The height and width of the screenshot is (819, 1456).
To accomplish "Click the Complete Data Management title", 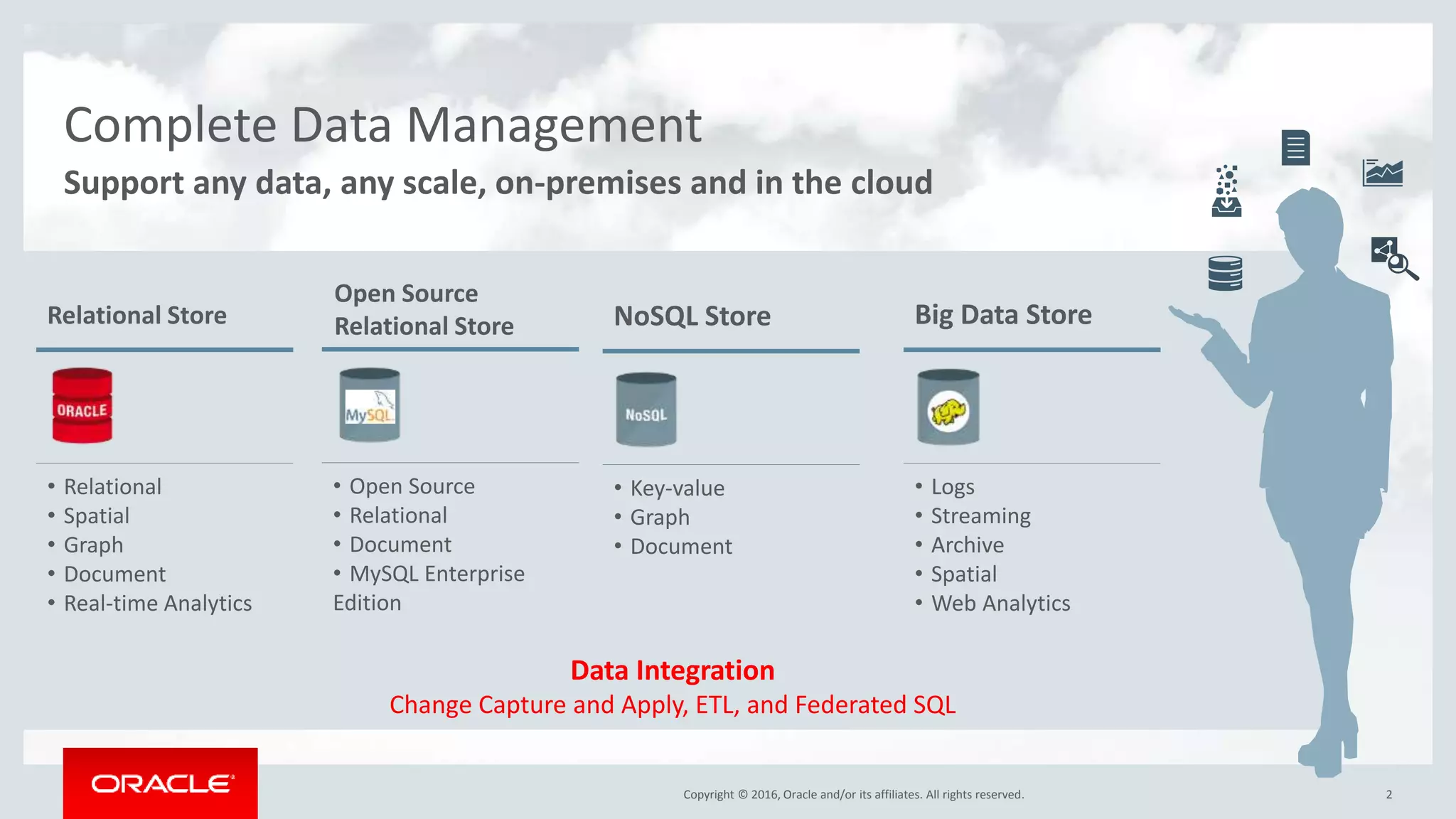I will 382,125.
